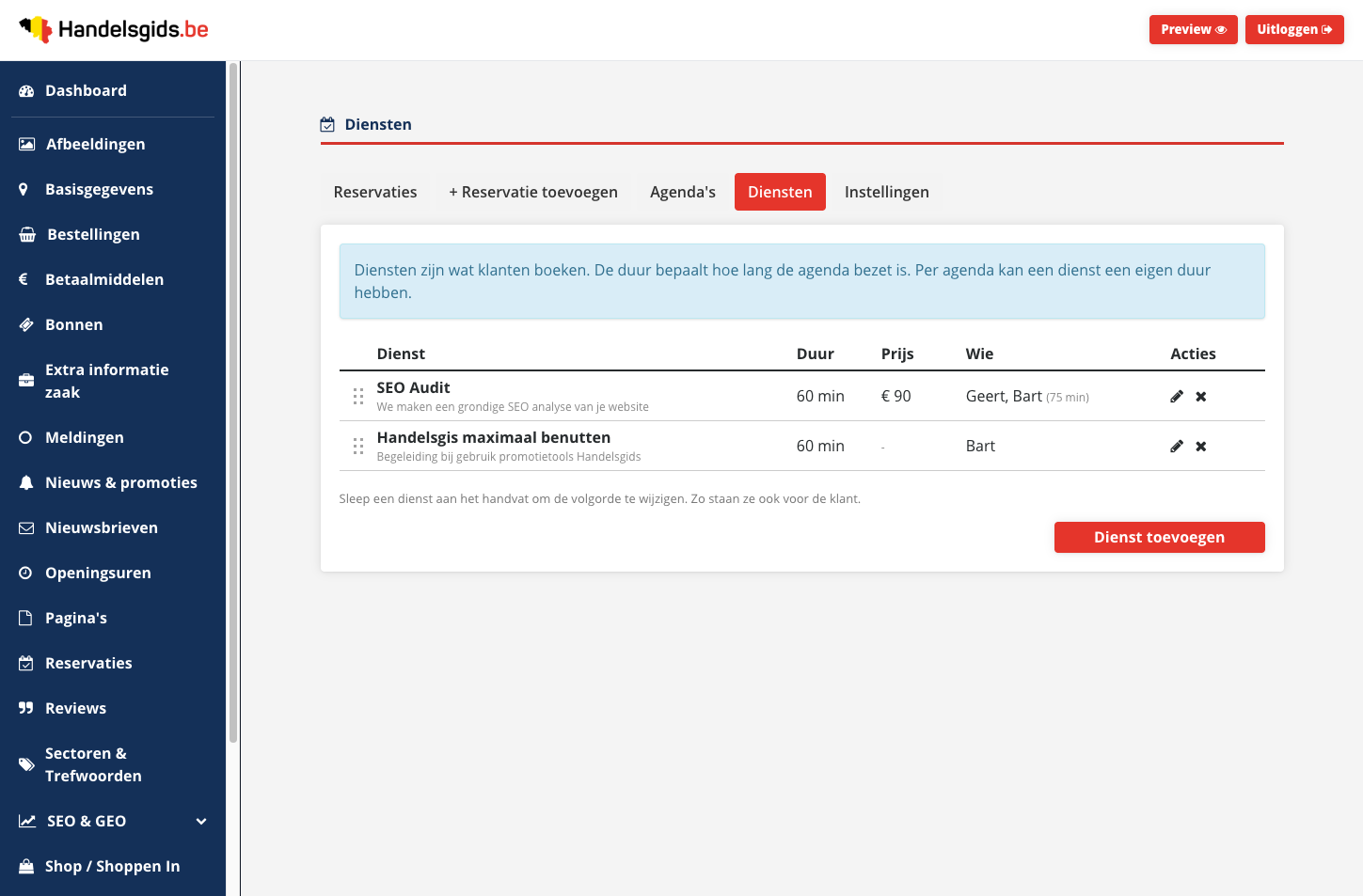1363x896 pixels.
Task: Click the Shop / Shoppen In bag icon
Action: click(x=26, y=867)
